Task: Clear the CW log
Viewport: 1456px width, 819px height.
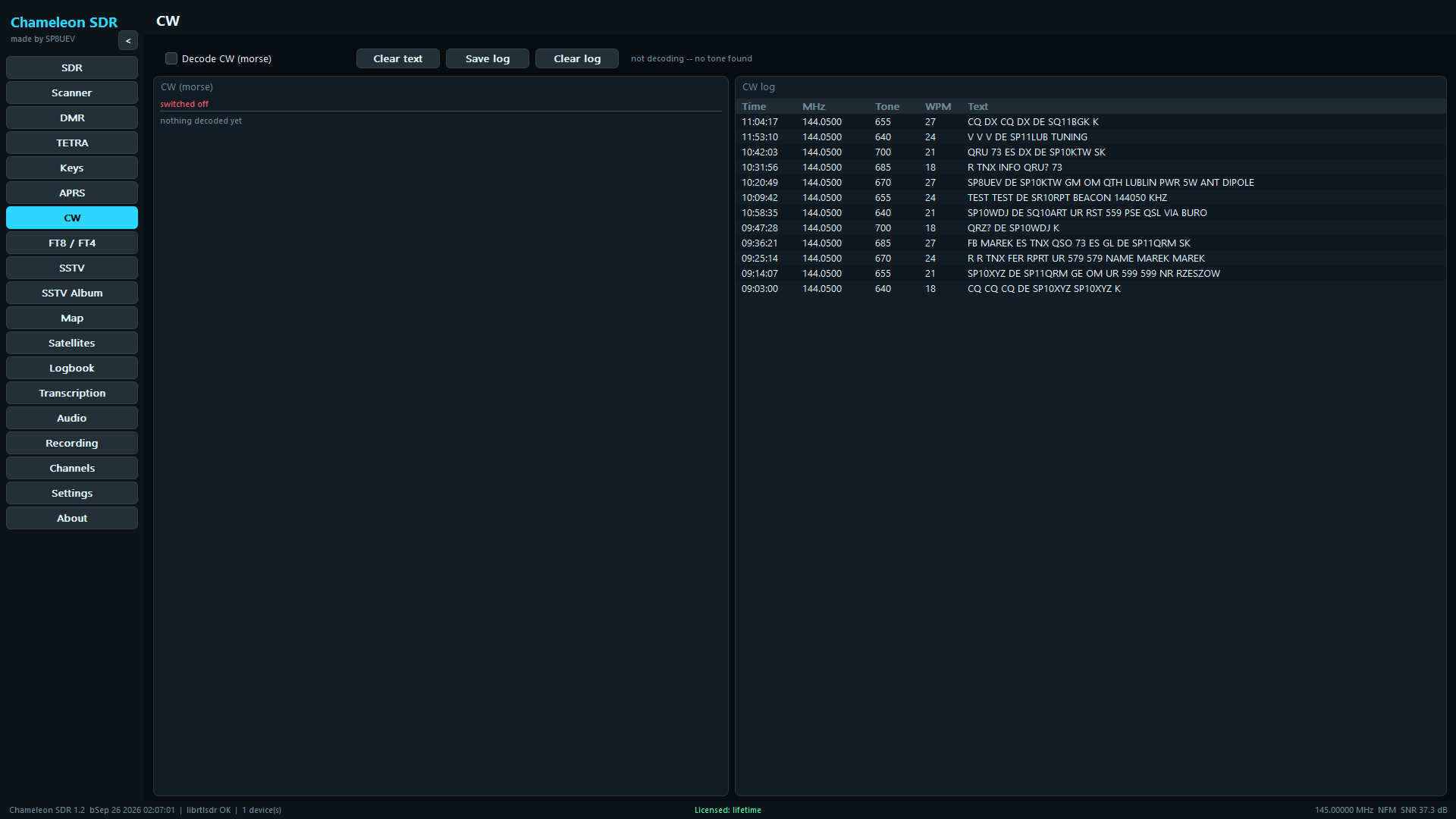Action: pos(577,58)
